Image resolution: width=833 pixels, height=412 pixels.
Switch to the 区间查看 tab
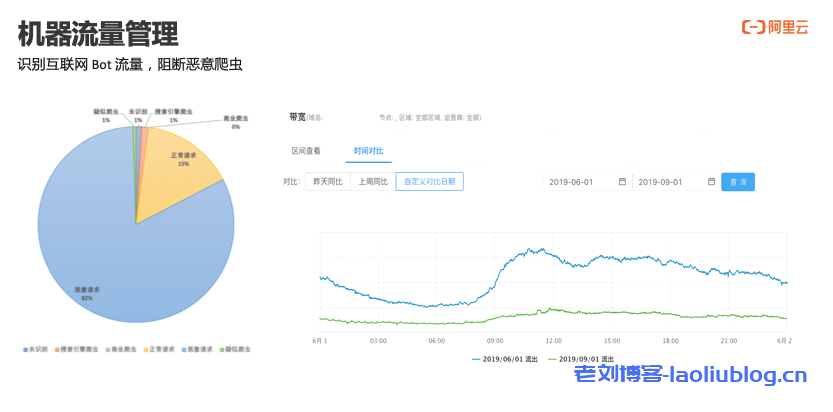point(306,151)
